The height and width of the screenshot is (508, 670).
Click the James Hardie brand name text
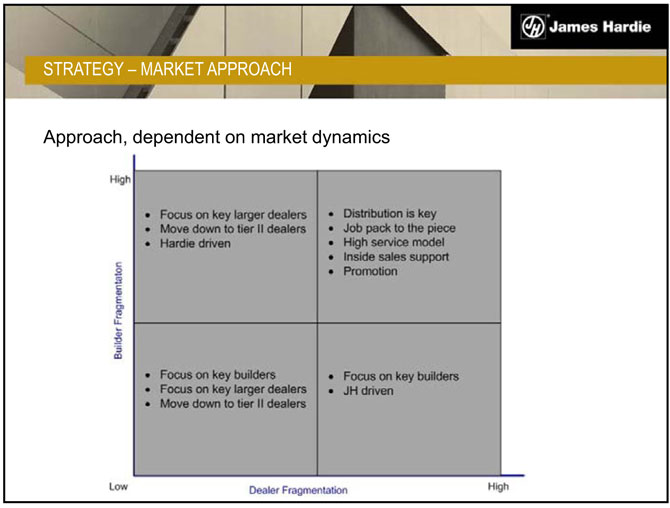coord(599,27)
